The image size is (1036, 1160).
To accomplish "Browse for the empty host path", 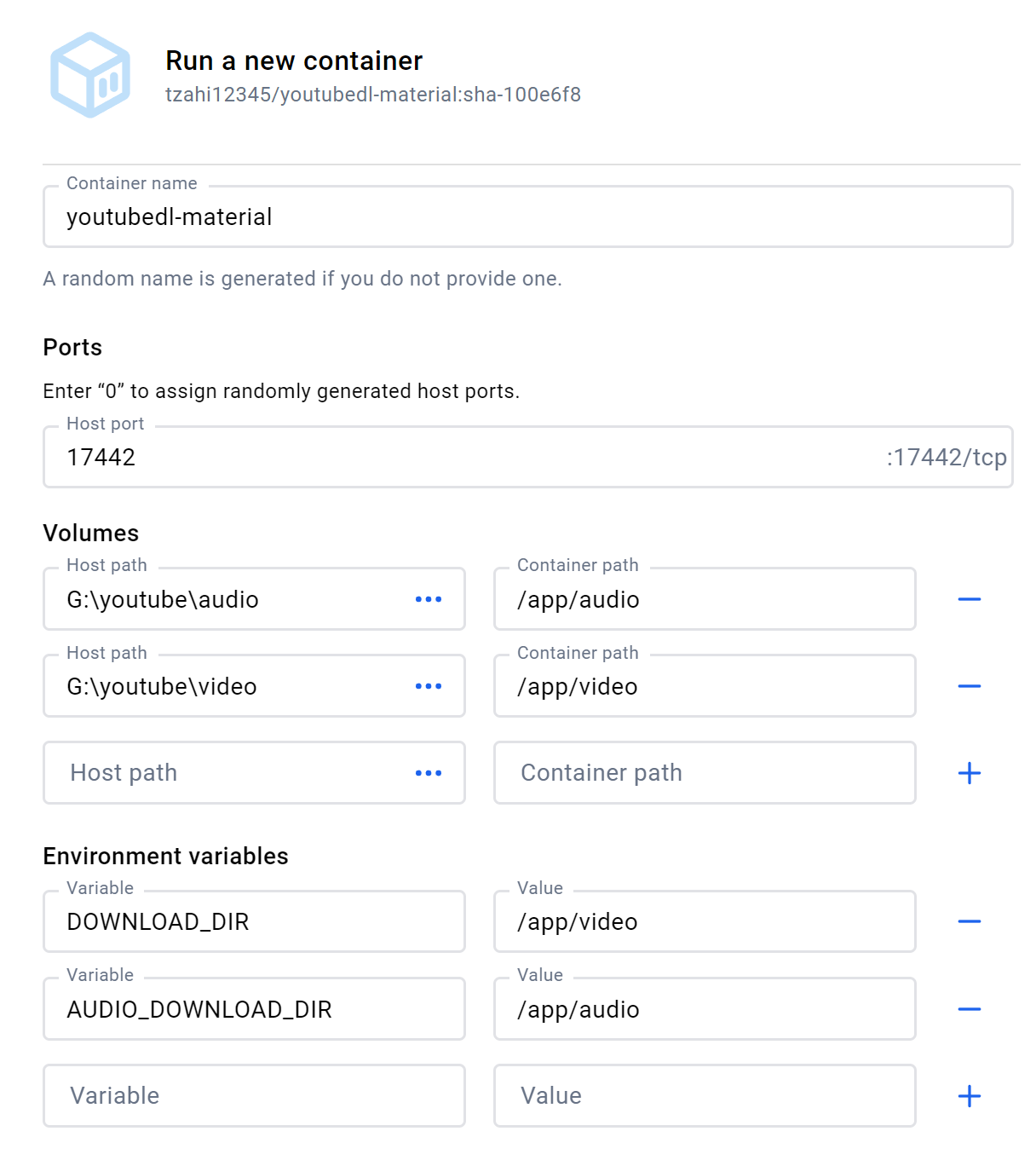I will click(x=428, y=773).
